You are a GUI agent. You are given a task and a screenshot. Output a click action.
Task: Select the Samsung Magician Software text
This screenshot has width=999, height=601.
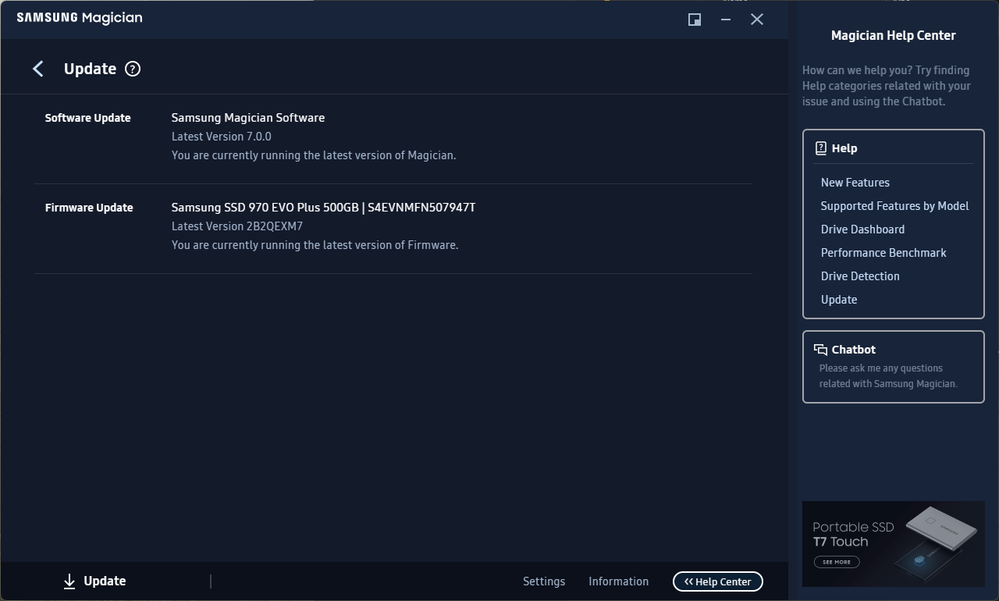(248, 118)
